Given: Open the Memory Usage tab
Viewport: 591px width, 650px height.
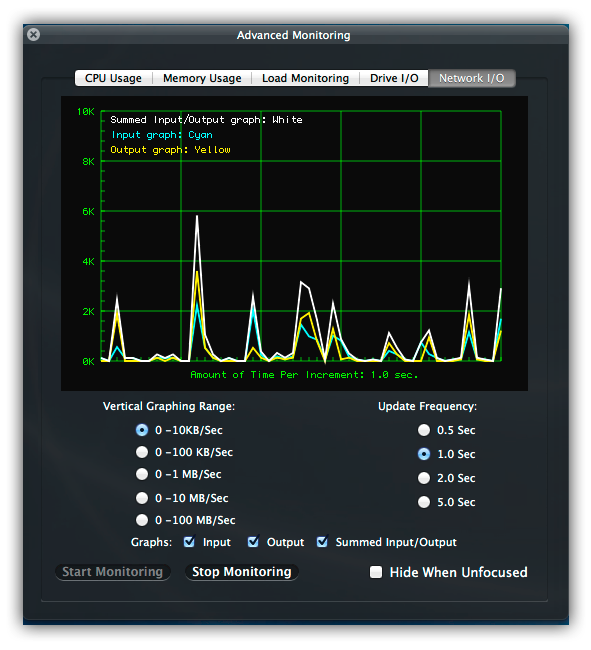Looking at the screenshot, I should click(202, 78).
